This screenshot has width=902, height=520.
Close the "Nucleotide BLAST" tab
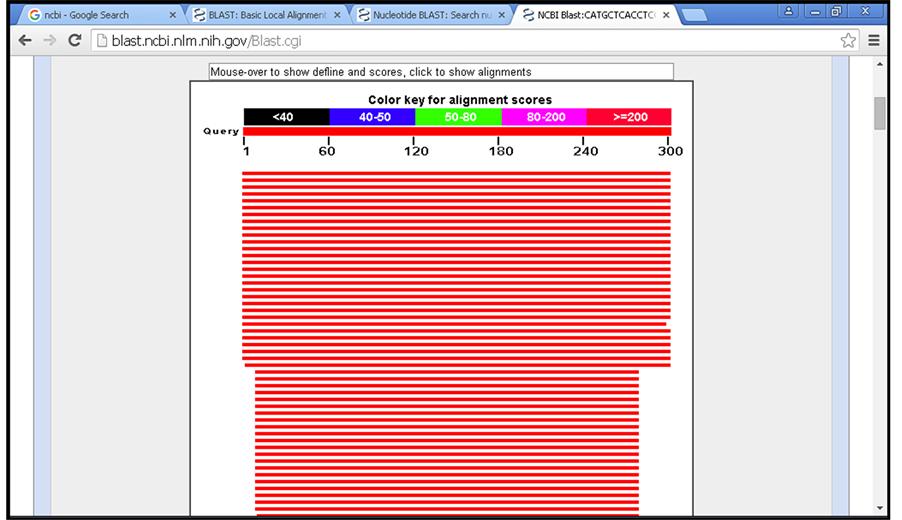[502, 16]
